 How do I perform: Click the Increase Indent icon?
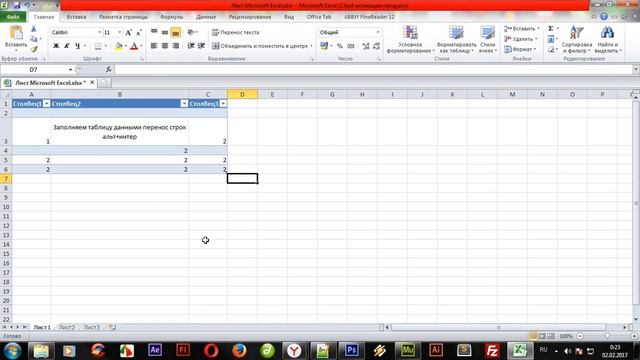point(201,46)
